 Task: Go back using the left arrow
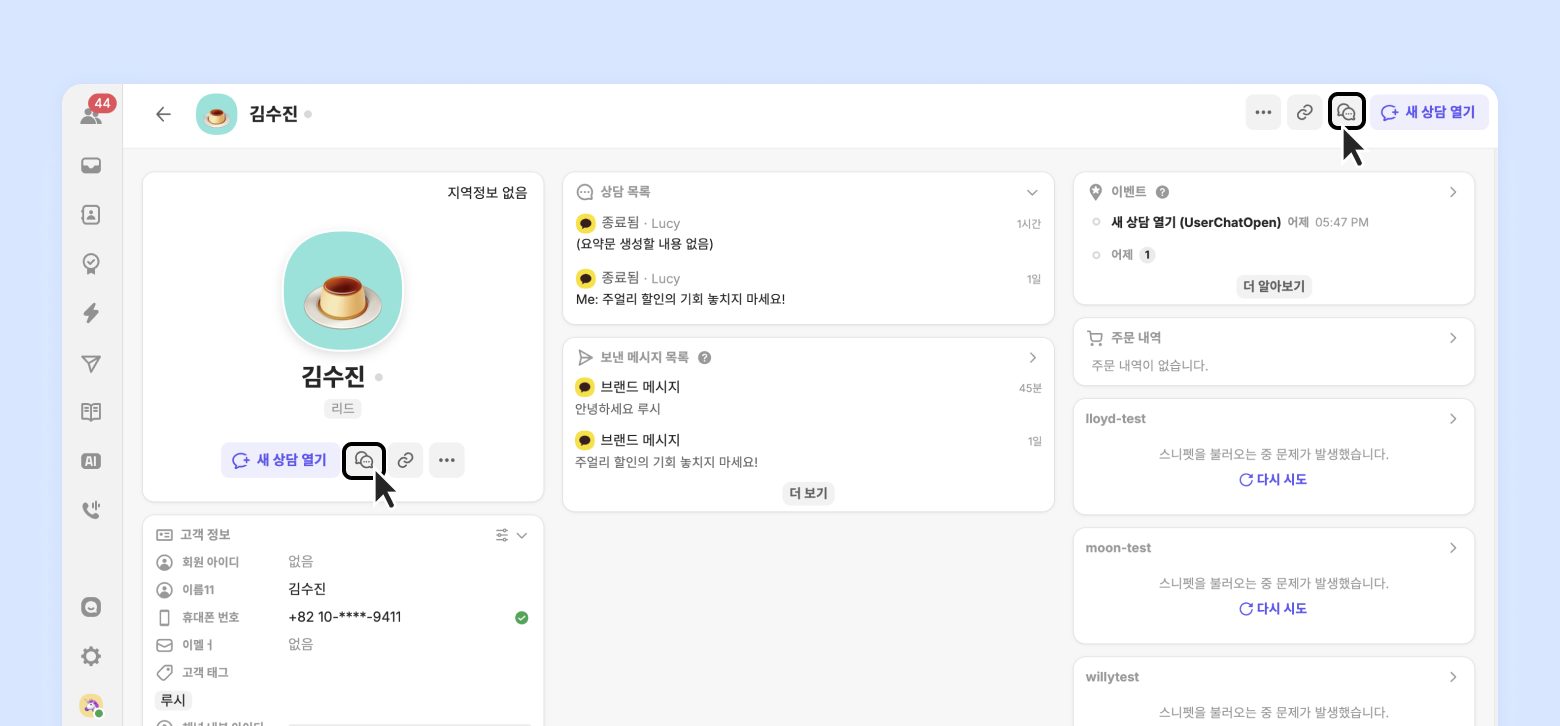(x=164, y=114)
